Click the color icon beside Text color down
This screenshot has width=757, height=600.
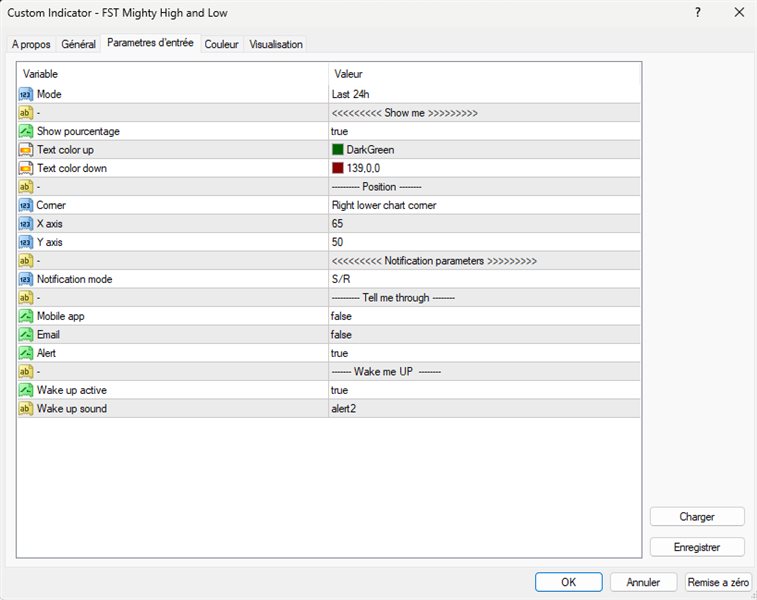(26, 168)
